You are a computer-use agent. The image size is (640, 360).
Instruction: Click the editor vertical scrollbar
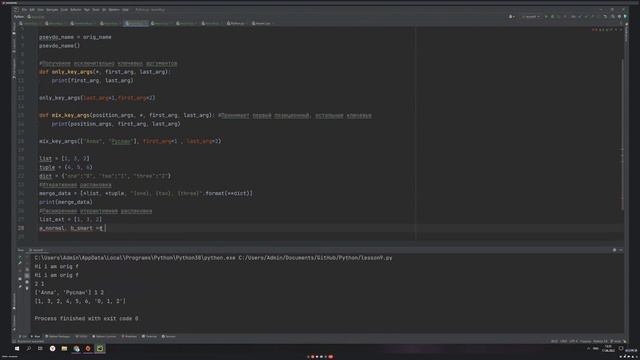622,135
